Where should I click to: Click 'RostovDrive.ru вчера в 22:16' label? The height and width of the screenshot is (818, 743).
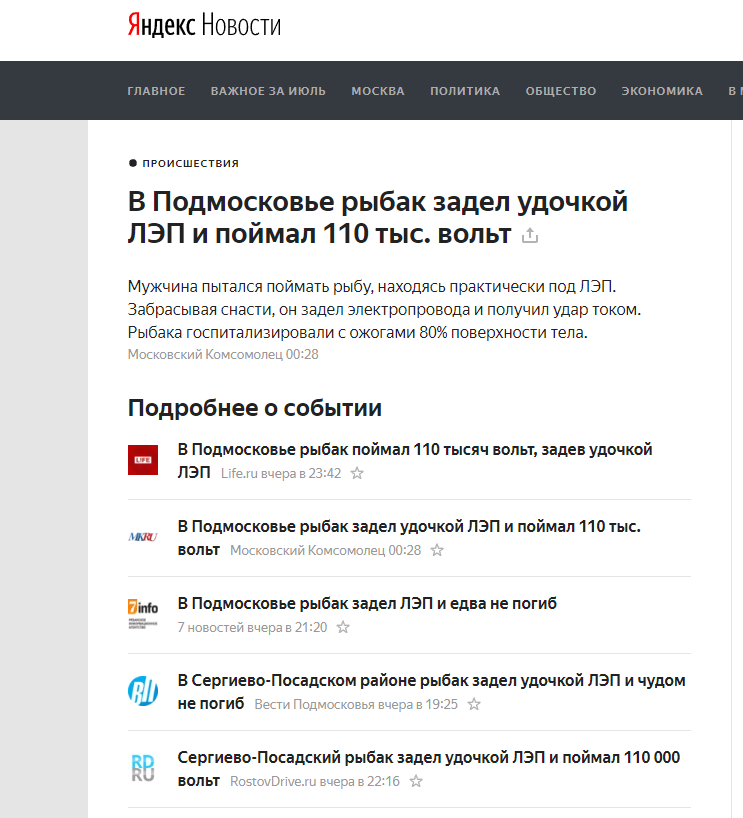point(315,781)
